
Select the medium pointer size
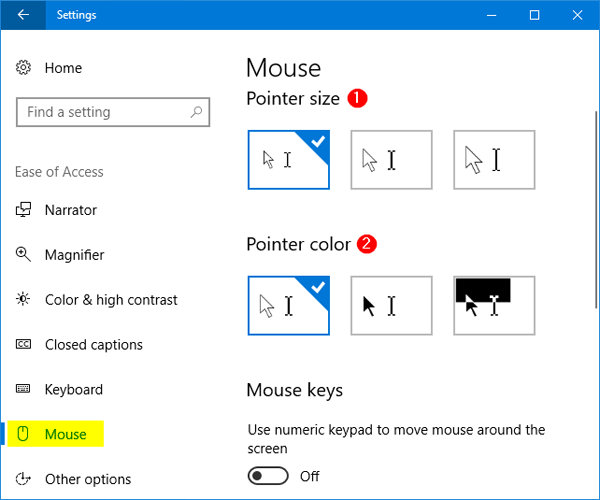[x=391, y=160]
